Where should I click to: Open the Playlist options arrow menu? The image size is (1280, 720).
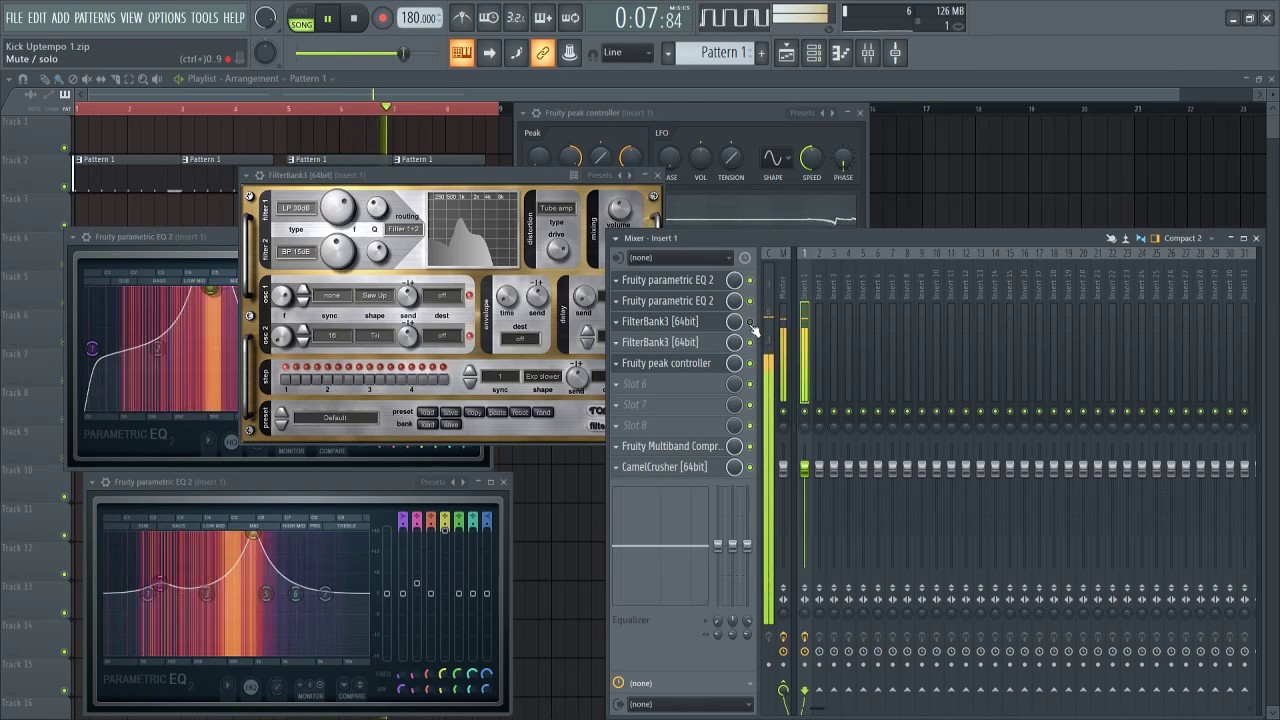tap(9, 78)
